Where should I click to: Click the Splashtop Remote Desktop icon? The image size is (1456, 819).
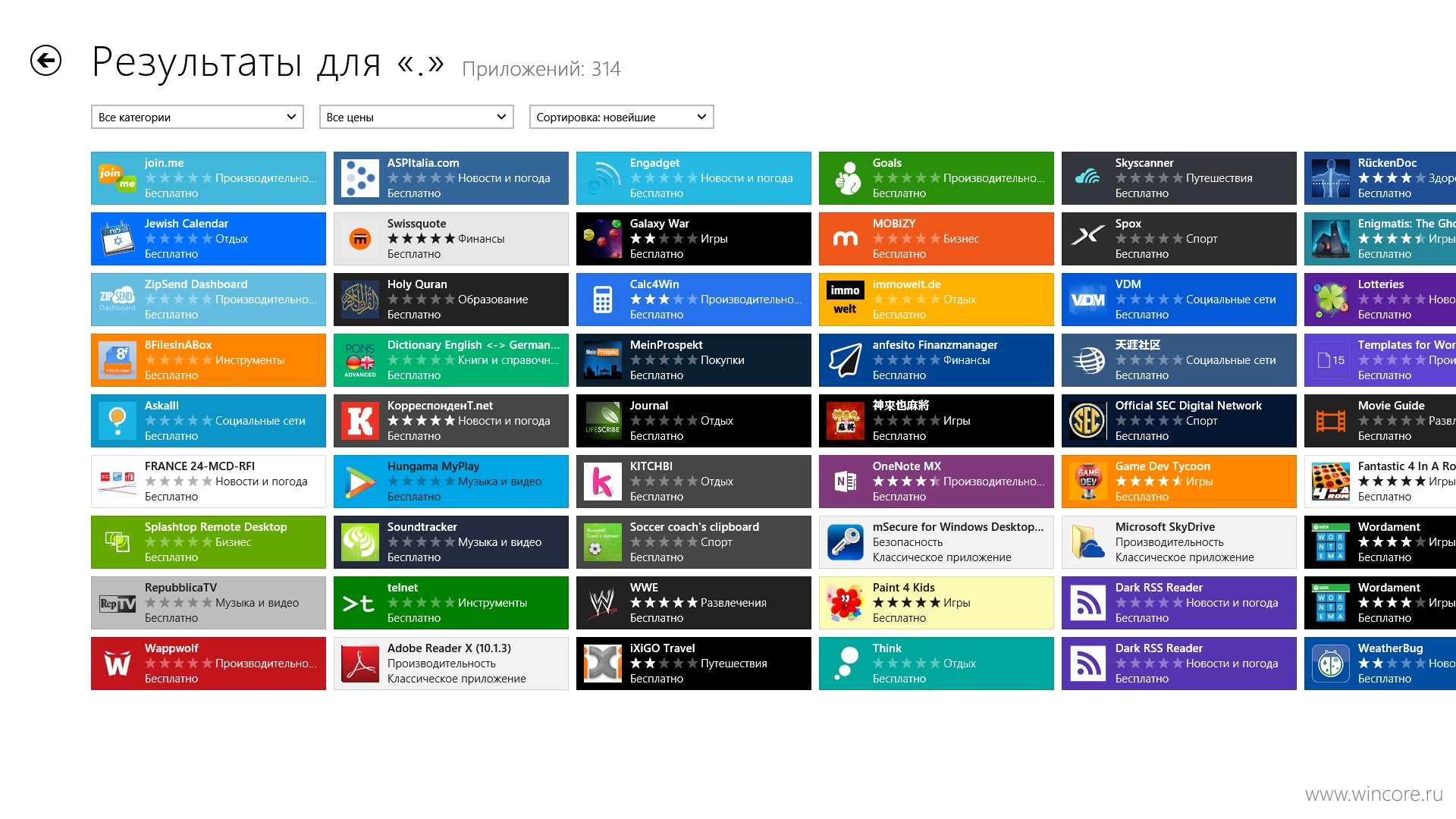click(x=118, y=542)
